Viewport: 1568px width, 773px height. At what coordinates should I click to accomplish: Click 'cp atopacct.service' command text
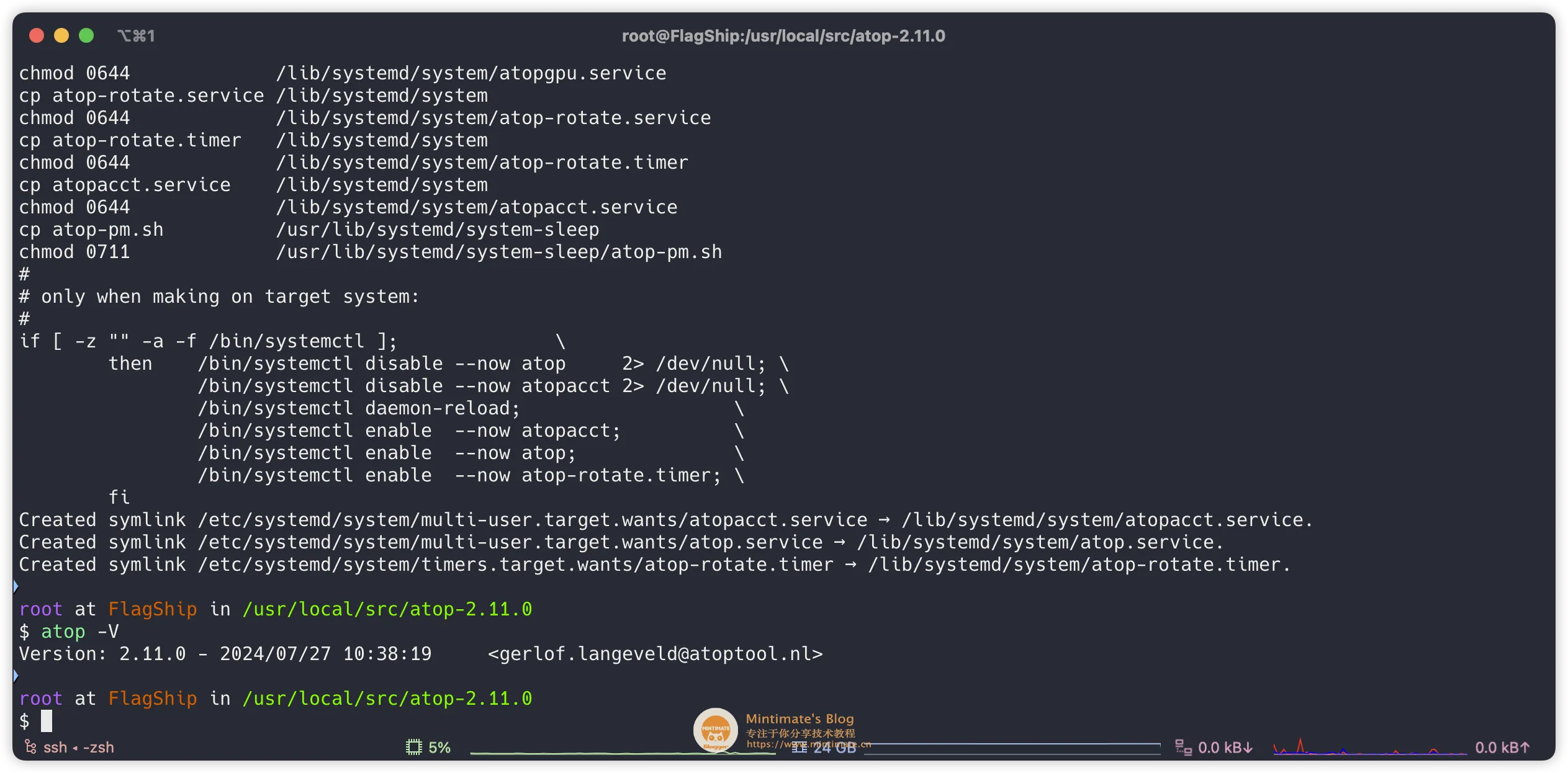pos(124,185)
